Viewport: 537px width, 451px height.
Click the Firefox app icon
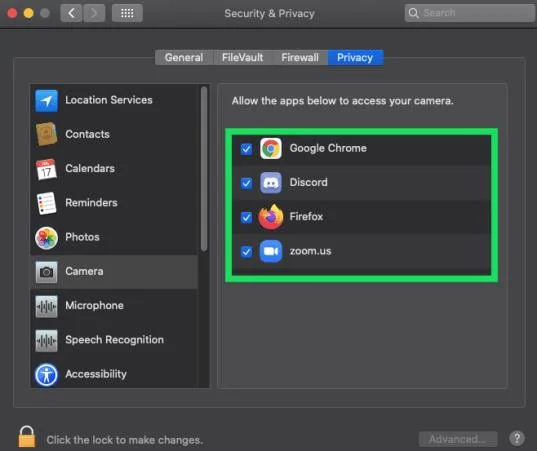pyautogui.click(x=271, y=217)
